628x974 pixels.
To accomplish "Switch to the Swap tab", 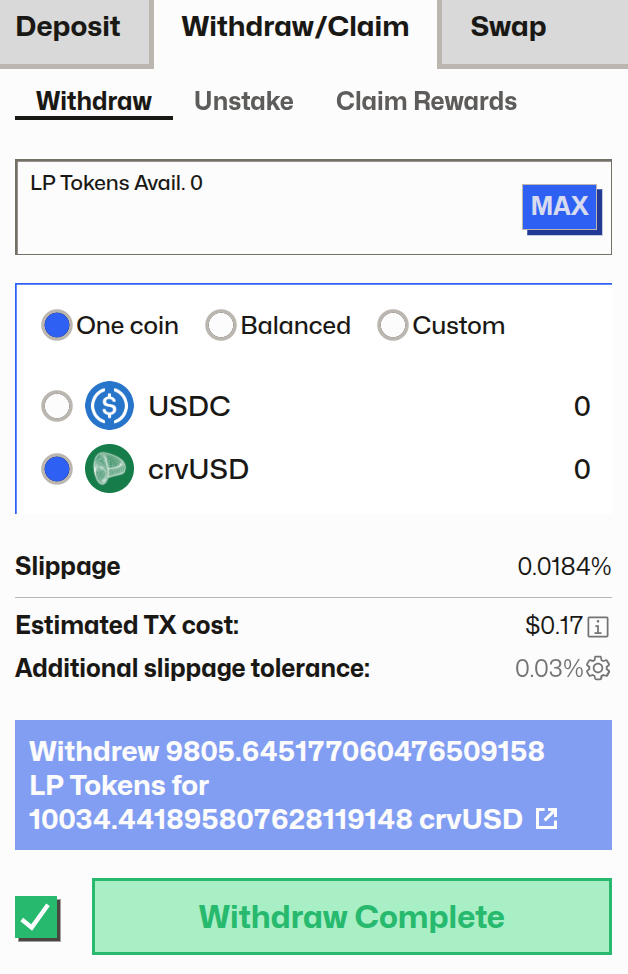I will (506, 28).
